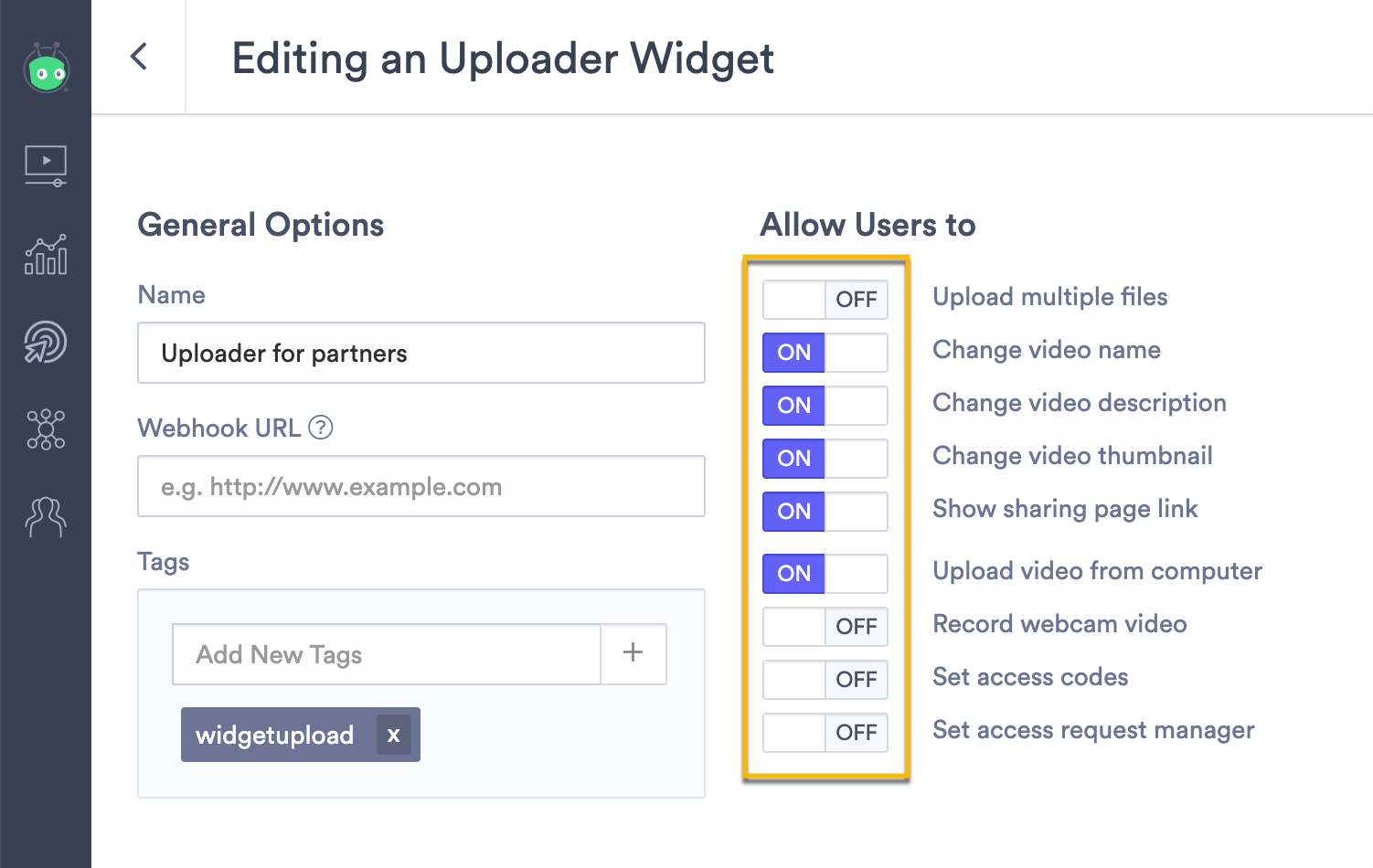This screenshot has width=1373, height=868.
Task: Click plus button to add new tag
Action: coord(633,653)
